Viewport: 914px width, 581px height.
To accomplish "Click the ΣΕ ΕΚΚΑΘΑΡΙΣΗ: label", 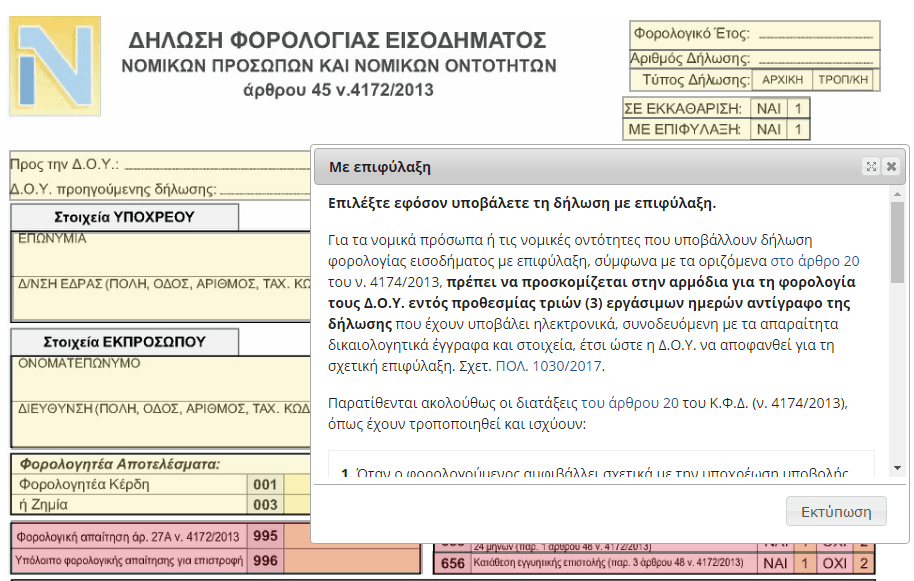I will pos(683,108).
